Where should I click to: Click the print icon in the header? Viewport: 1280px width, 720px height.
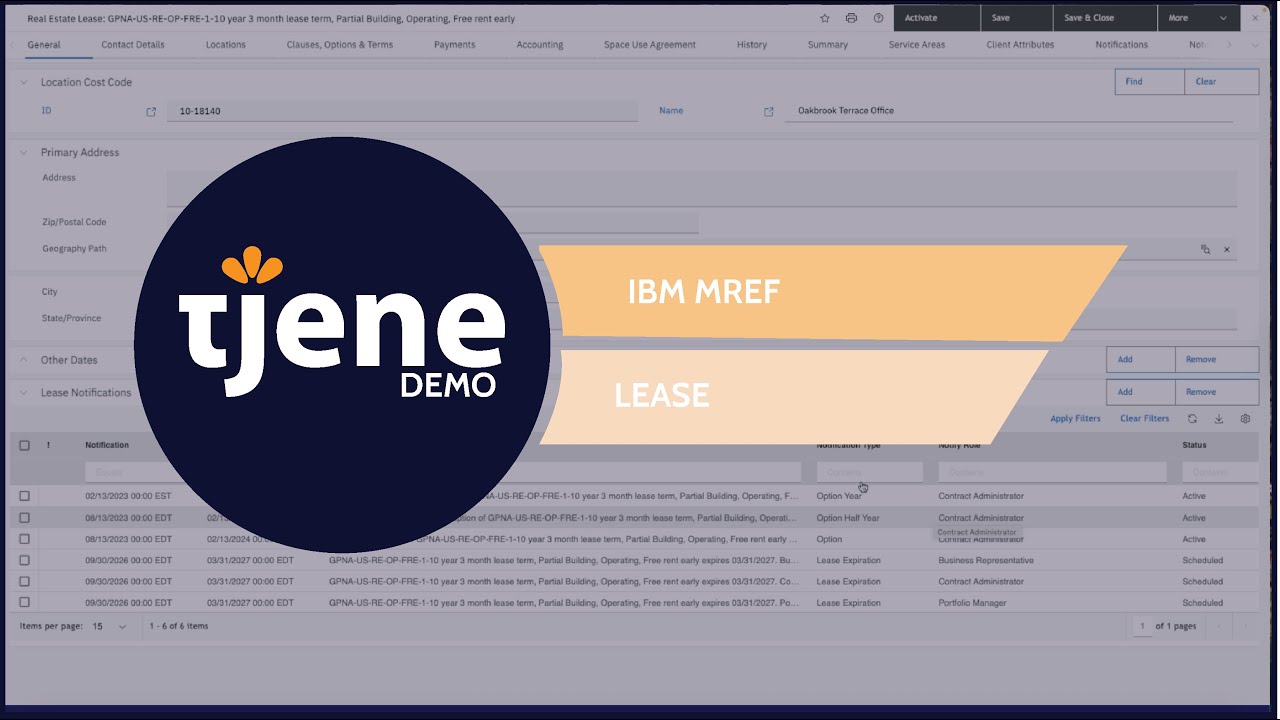(851, 18)
